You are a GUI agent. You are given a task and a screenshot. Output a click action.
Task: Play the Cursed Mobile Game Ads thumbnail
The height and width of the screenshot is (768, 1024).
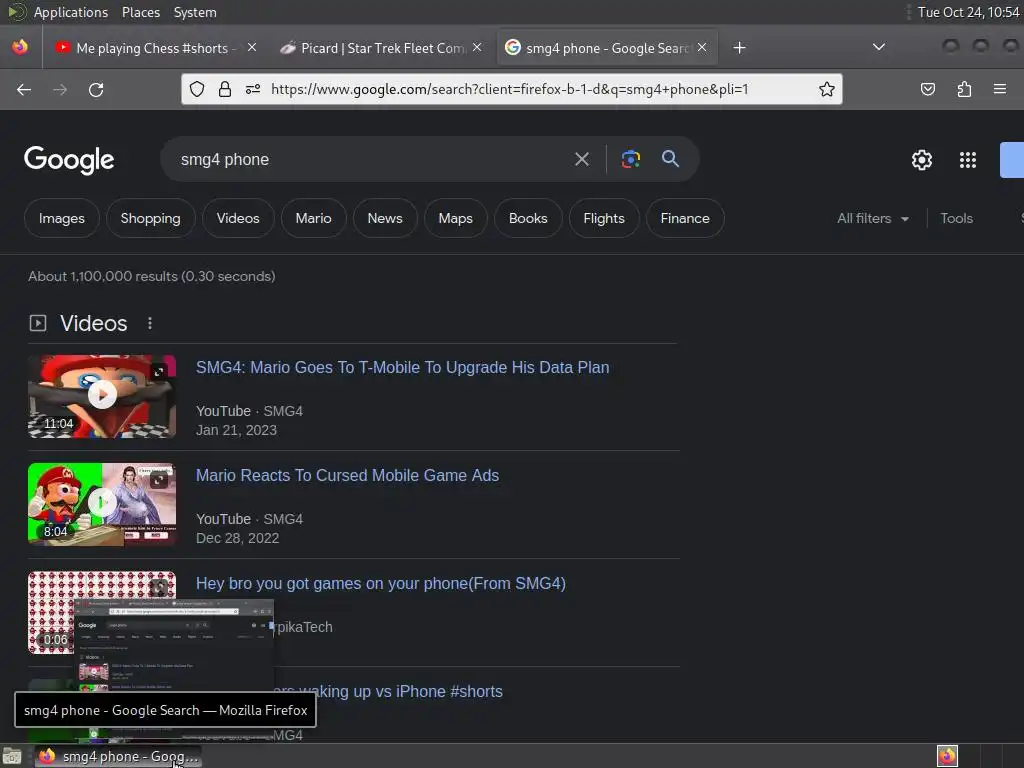pyautogui.click(x=102, y=504)
